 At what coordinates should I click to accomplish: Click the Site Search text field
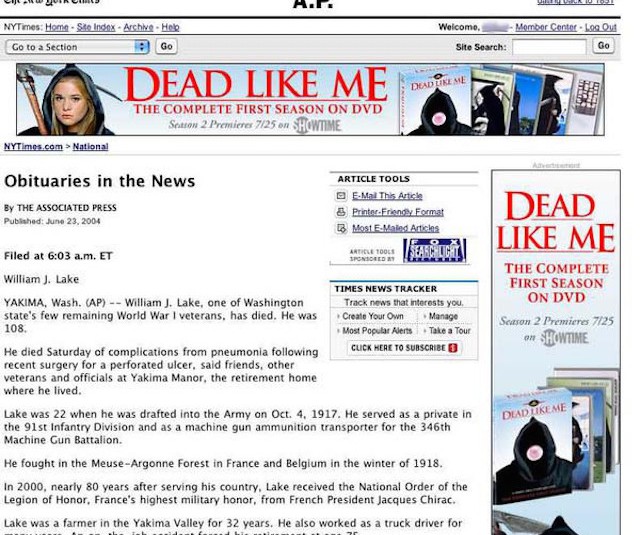tap(549, 47)
